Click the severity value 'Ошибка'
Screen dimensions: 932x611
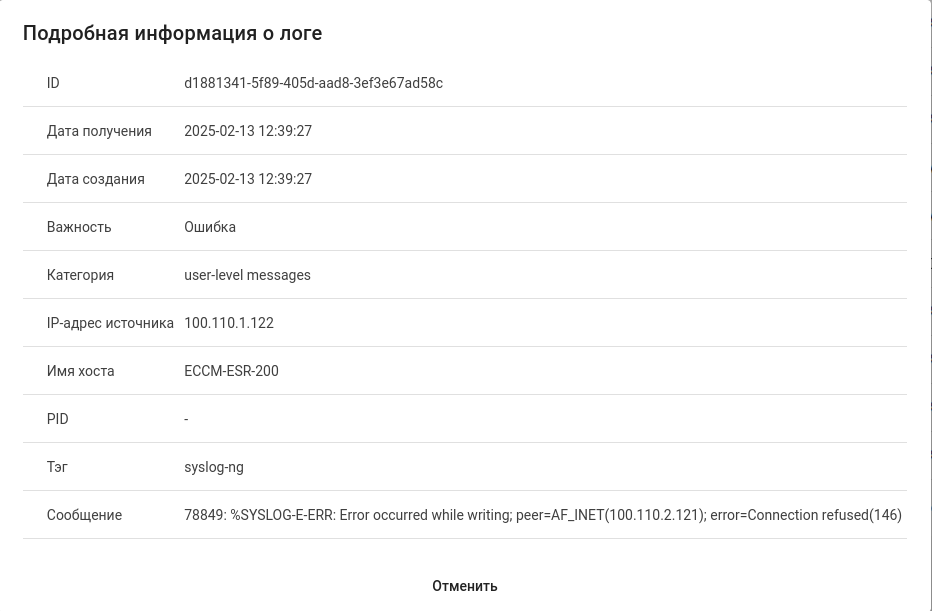tap(210, 227)
